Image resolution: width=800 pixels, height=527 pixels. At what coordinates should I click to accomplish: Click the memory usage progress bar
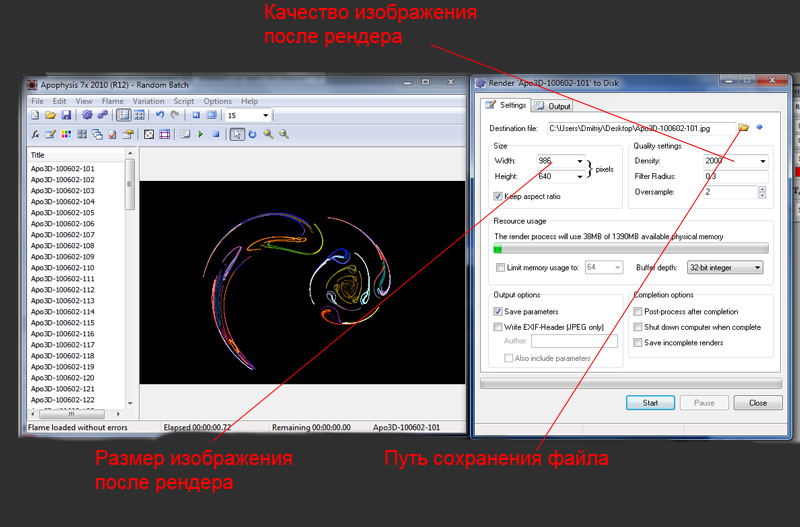[x=631, y=249]
